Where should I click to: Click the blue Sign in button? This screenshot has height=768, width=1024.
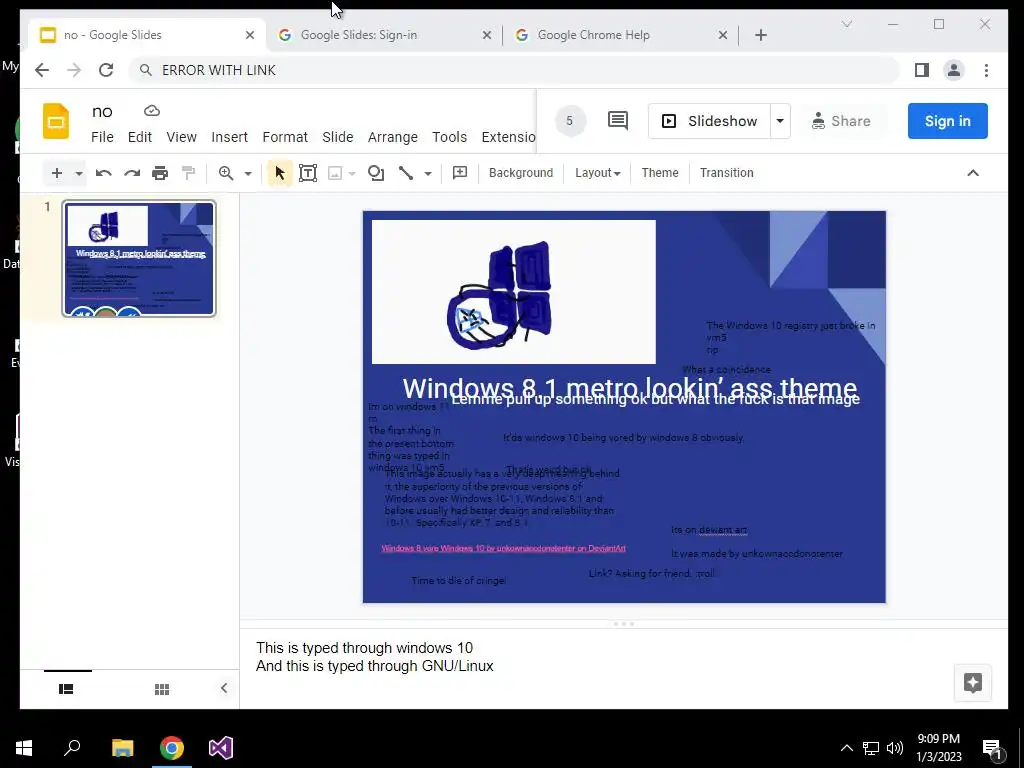tap(948, 121)
